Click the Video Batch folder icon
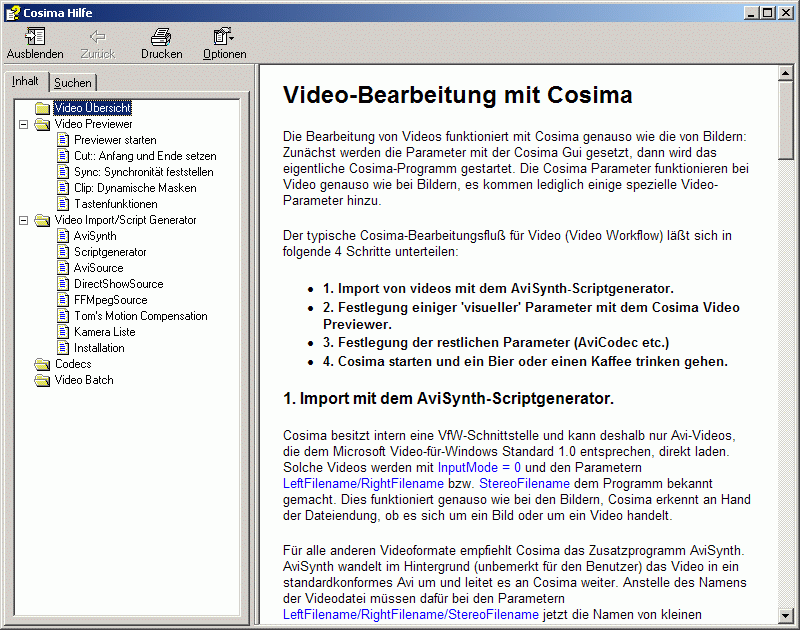 tap(41, 380)
